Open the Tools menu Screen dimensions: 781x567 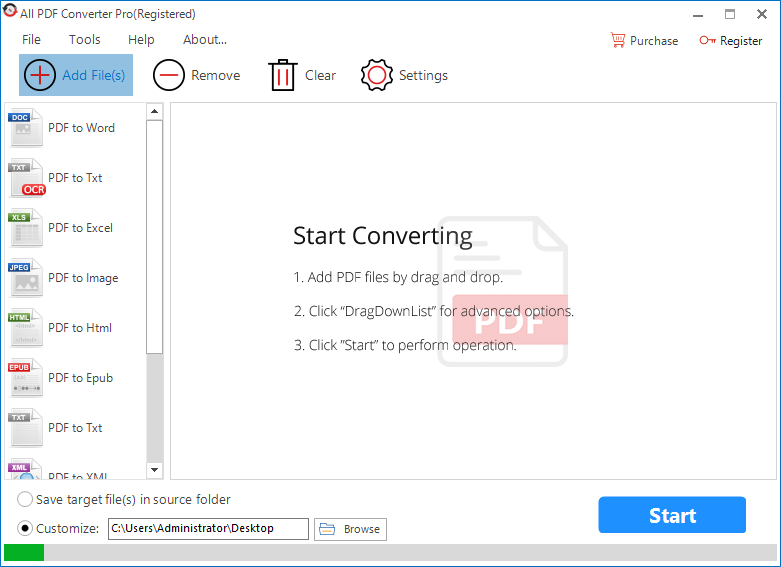tap(84, 39)
